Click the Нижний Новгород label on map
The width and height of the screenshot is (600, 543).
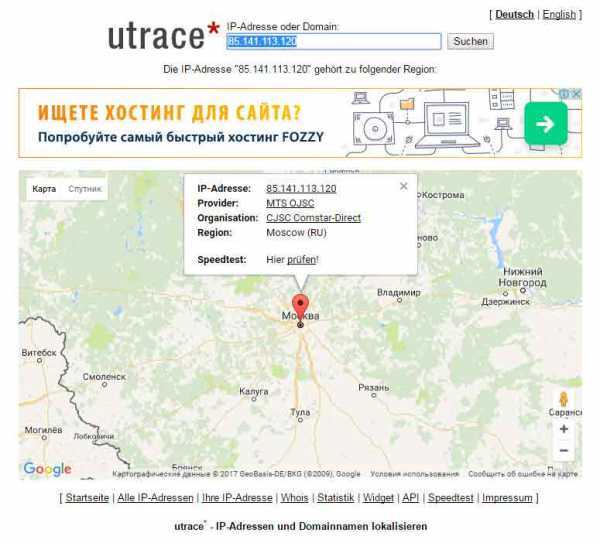(522, 277)
